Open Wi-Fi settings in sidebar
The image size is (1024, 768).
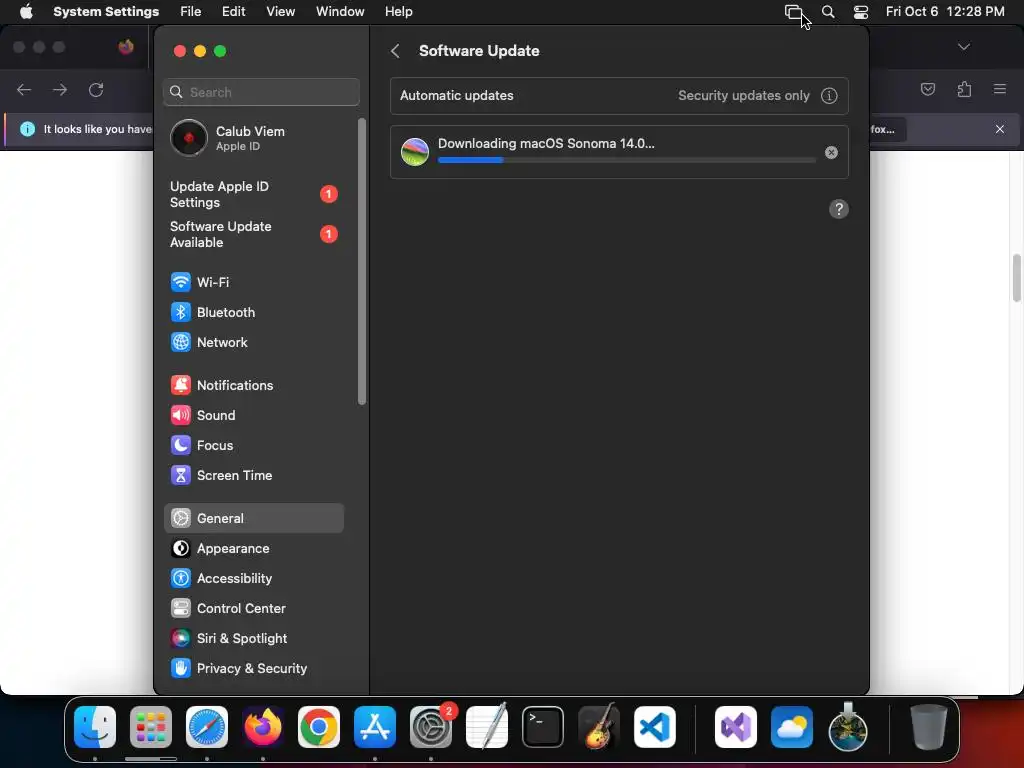[253, 282]
